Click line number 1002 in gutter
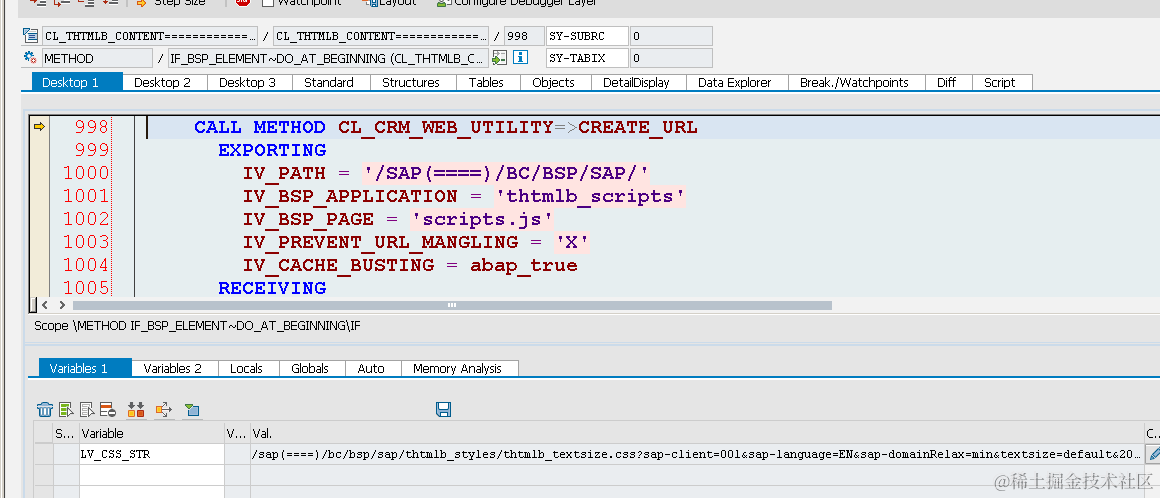This screenshot has width=1160, height=498. [86, 219]
